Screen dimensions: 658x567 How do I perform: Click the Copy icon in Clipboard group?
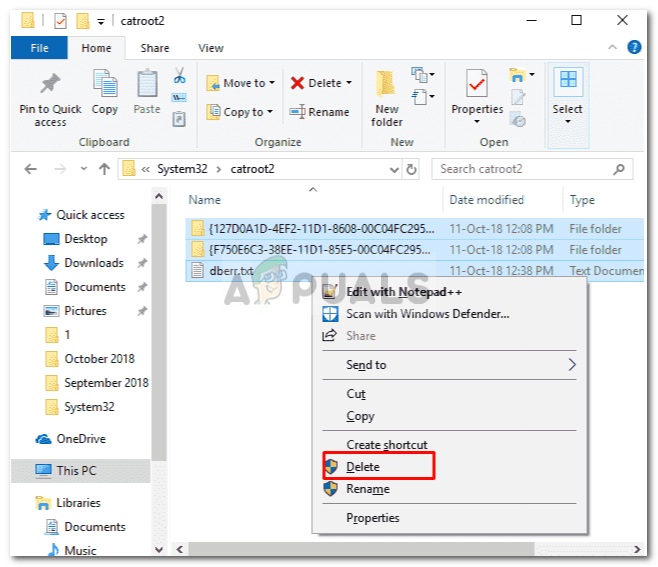[105, 83]
